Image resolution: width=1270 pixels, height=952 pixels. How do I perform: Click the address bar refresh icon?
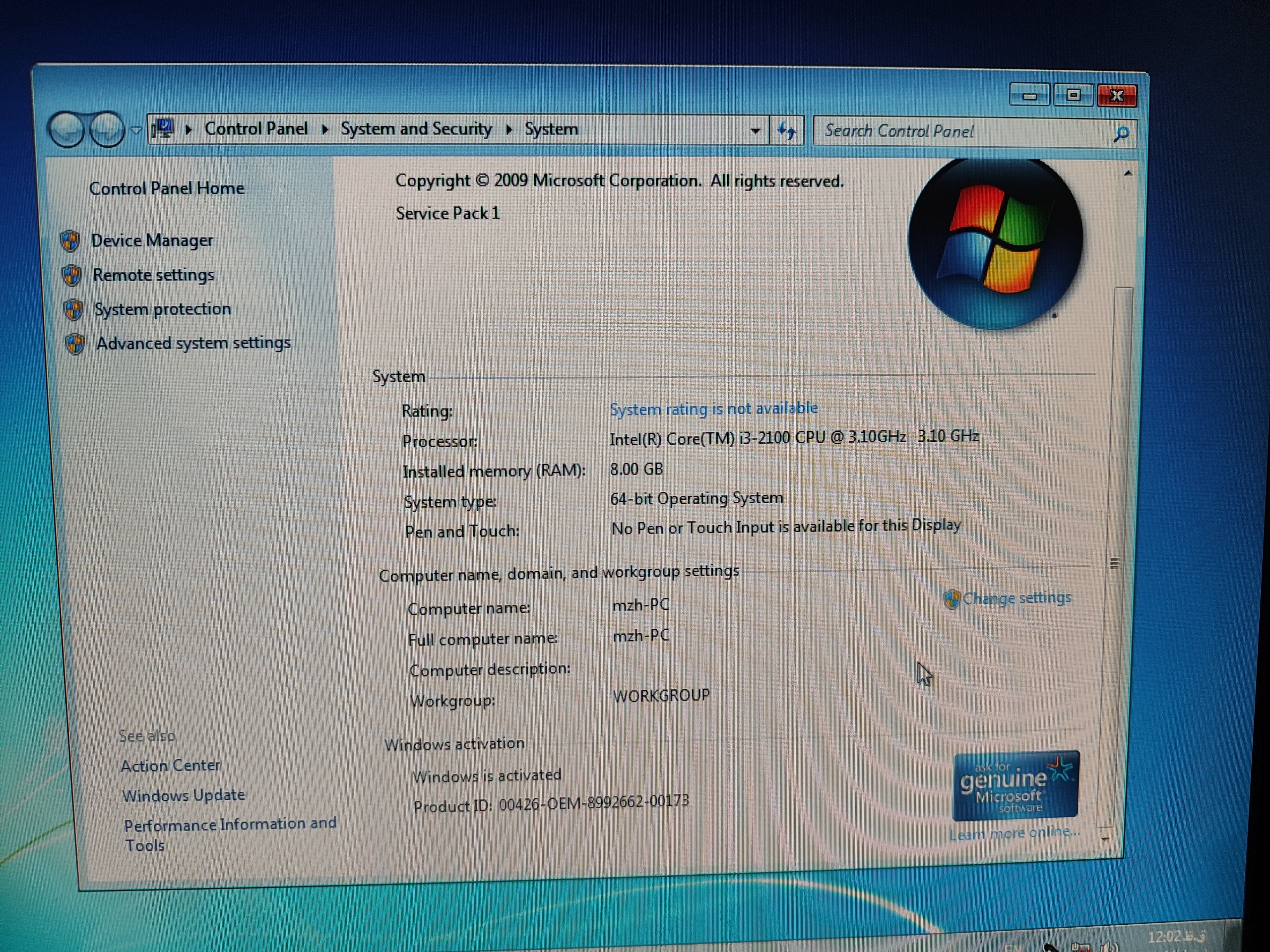787,131
